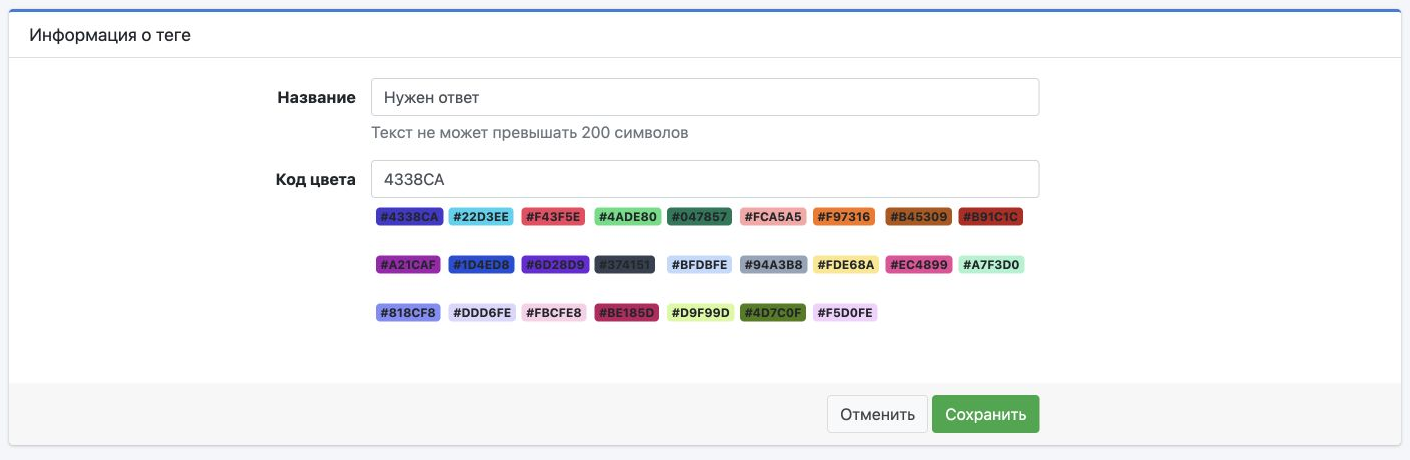
Task: Click the Информация о теге heading
Action: [110, 35]
